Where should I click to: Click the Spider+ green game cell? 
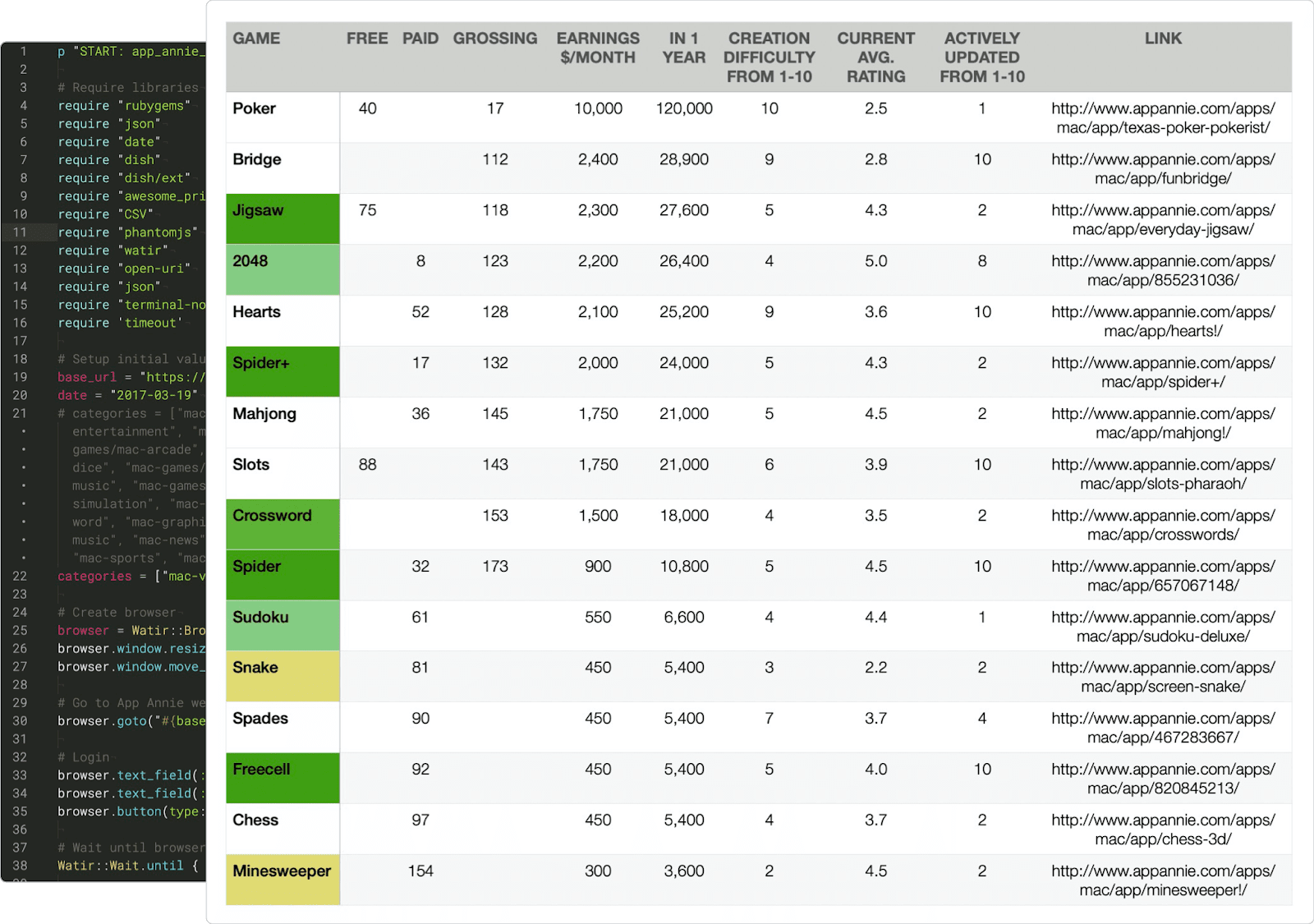[283, 372]
